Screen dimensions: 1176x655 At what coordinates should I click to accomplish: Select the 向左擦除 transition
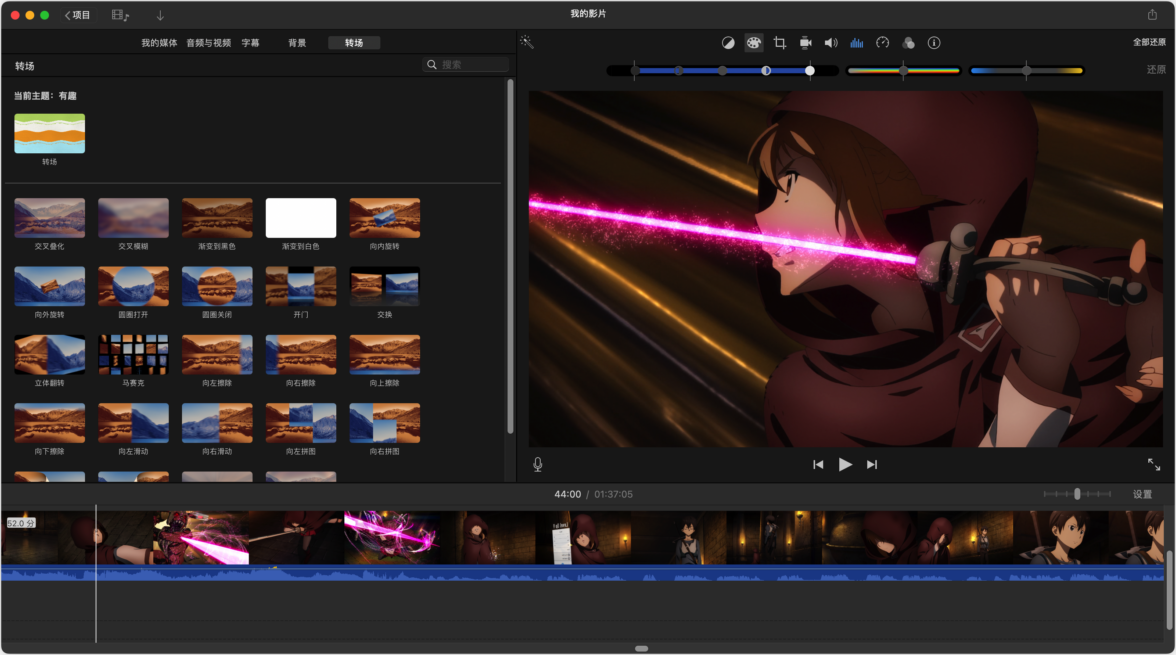pyautogui.click(x=218, y=354)
